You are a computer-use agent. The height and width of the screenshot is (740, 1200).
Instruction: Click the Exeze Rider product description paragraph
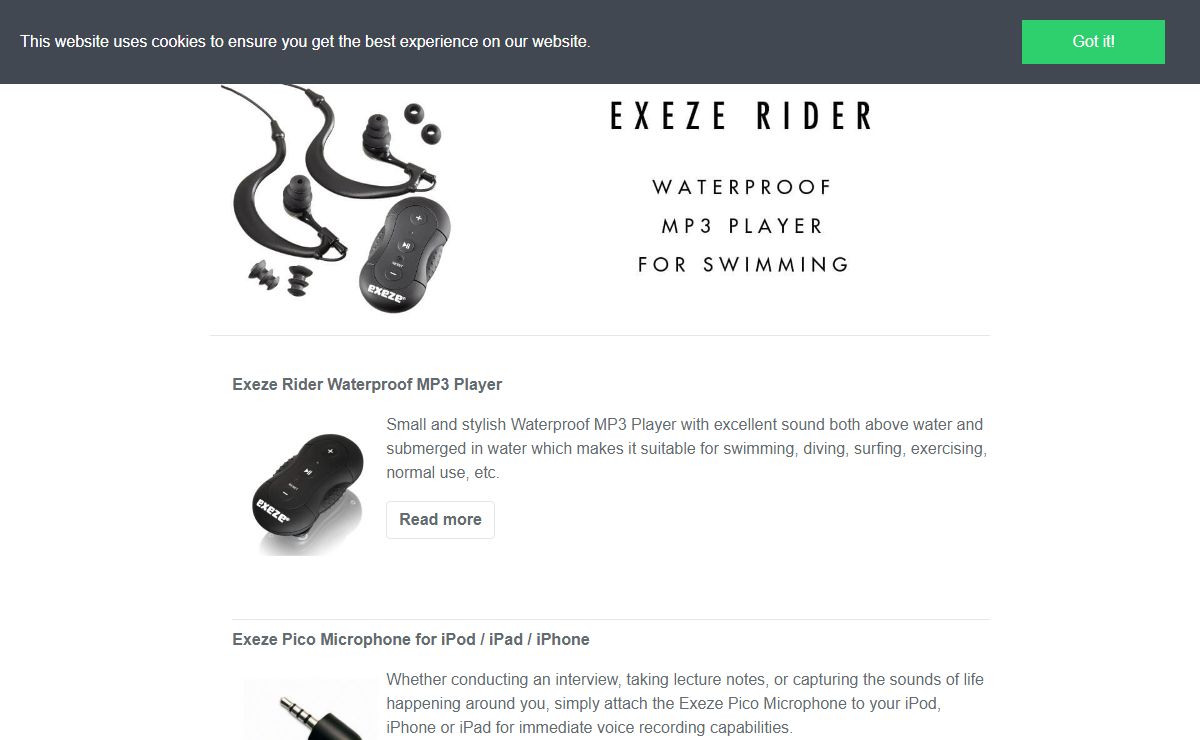[x=686, y=448]
